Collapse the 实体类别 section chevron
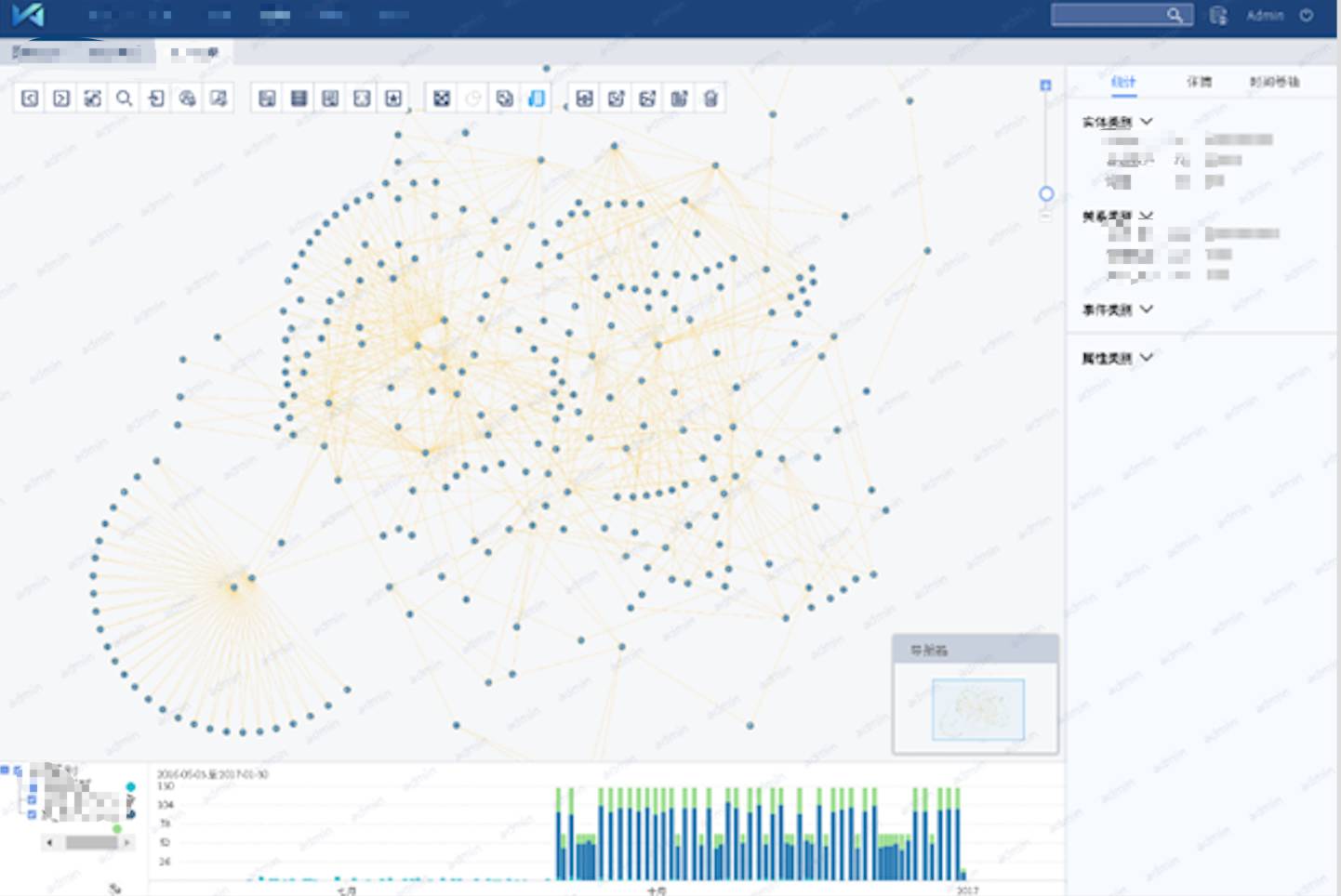This screenshot has height=896, width=1341. pos(1147,121)
